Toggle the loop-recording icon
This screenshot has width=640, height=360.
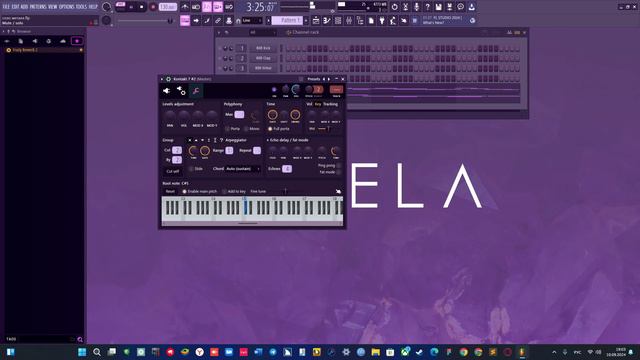click(229, 7)
